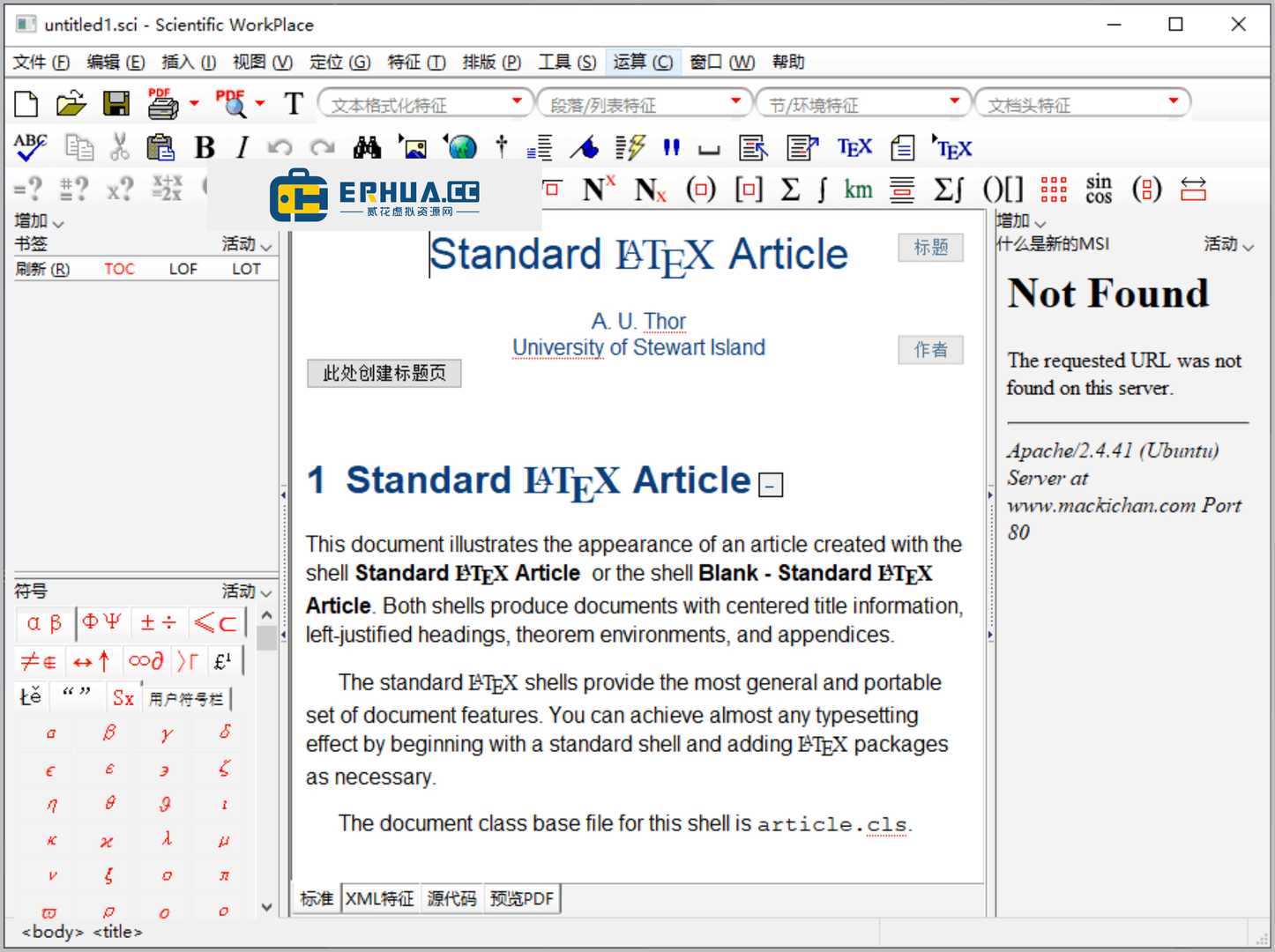Click the 此处创建标题页 button
Screen dimensions: 1275x952
click(x=384, y=373)
